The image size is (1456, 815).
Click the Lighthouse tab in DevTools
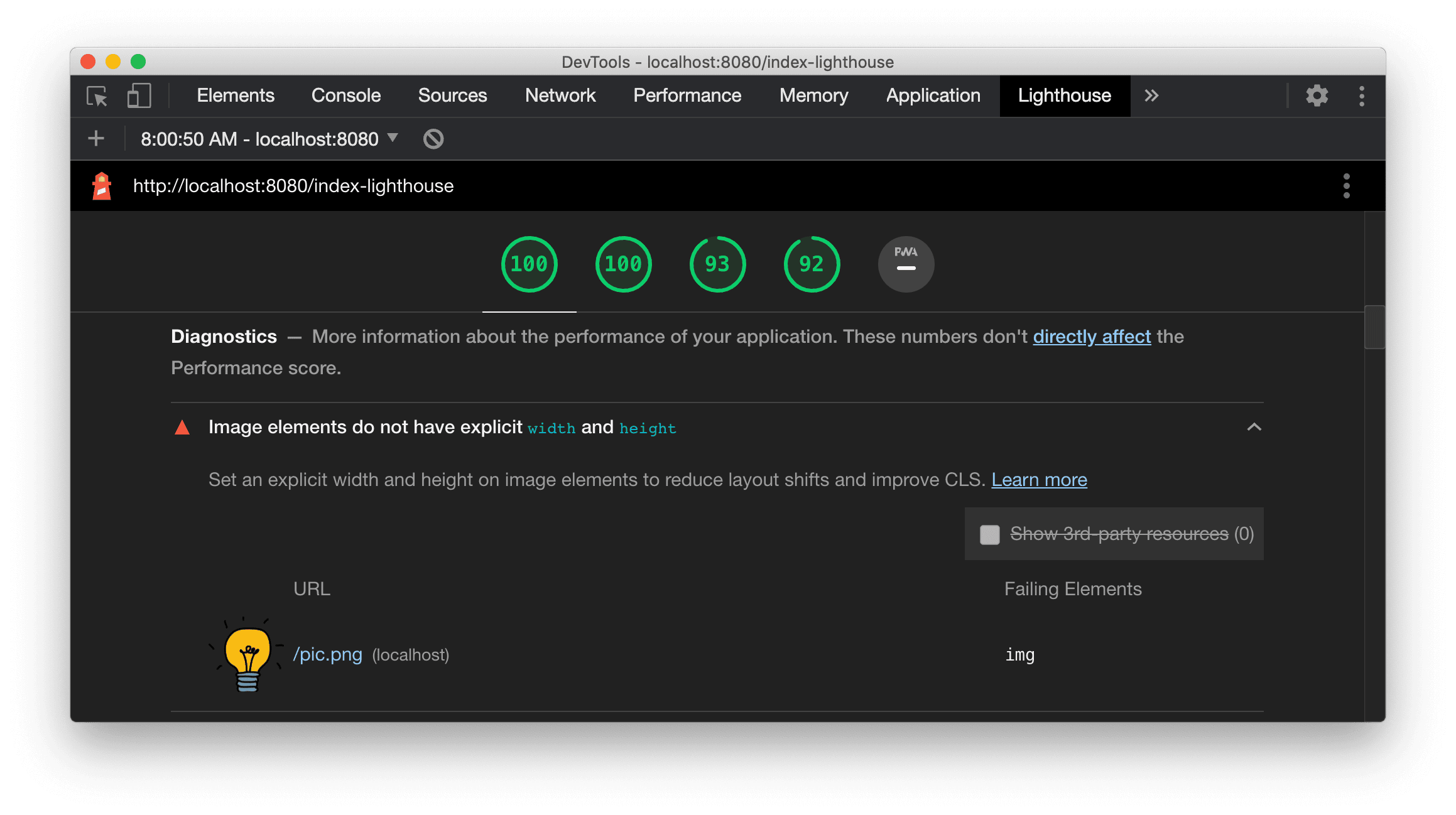point(1063,96)
